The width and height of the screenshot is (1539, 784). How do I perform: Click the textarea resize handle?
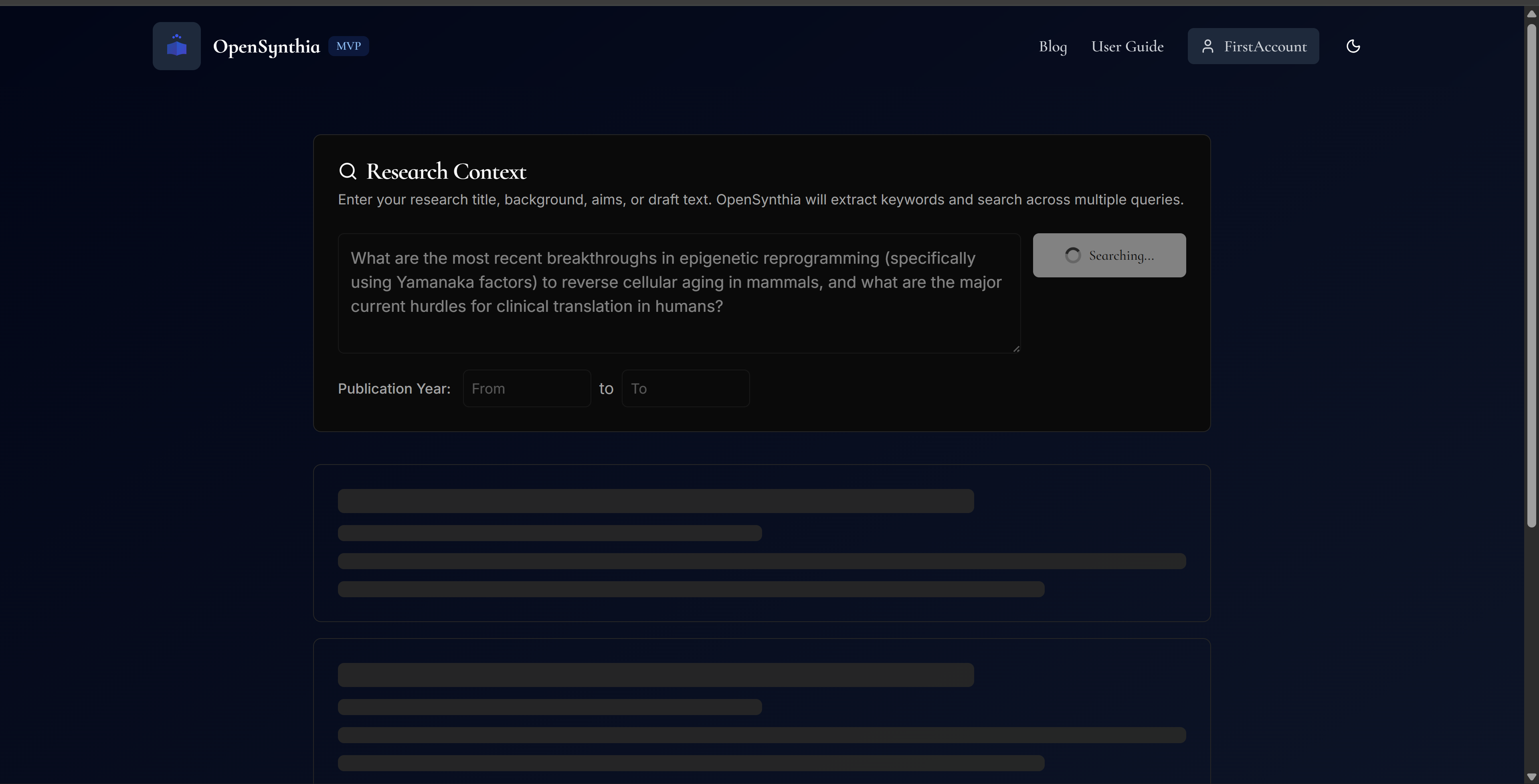[1016, 348]
